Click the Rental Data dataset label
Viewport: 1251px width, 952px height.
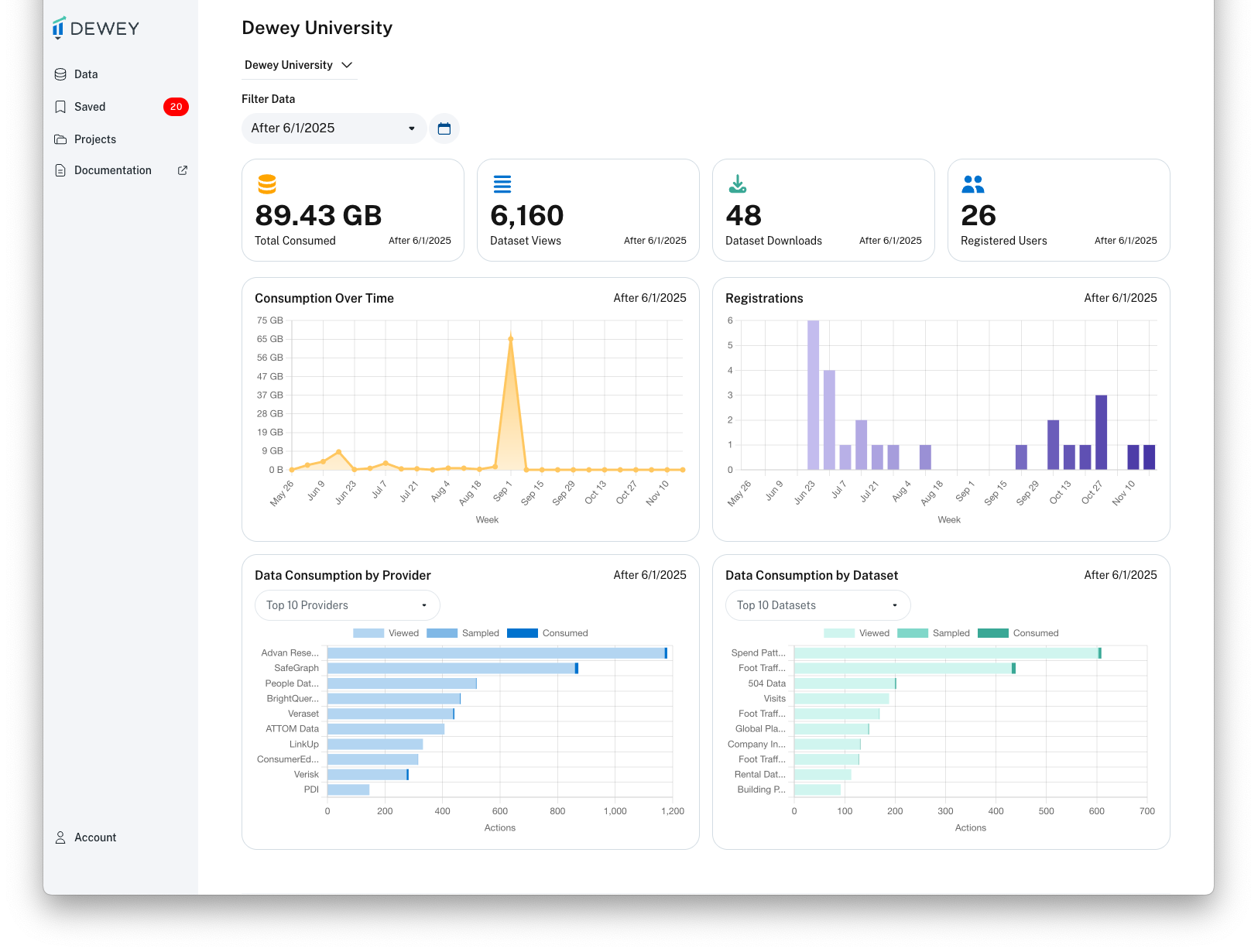pos(760,775)
